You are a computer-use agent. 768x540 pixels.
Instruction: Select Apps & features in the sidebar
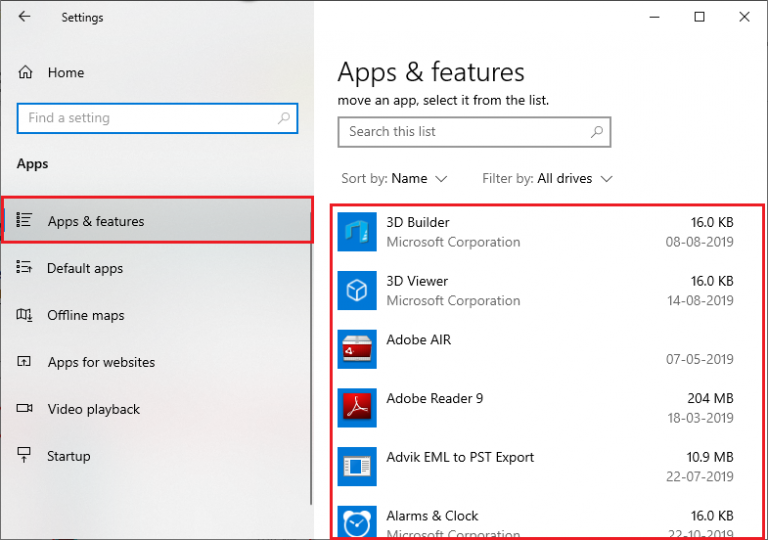pyautogui.click(x=157, y=220)
